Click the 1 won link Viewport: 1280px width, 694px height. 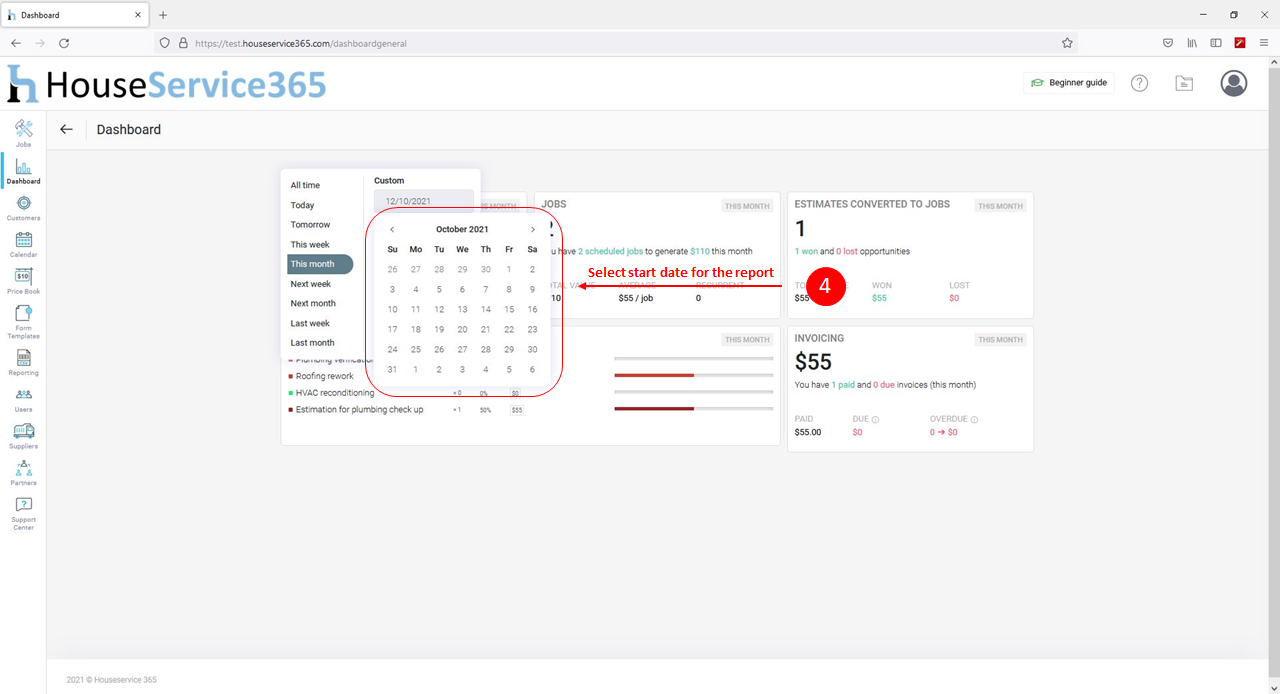(x=806, y=252)
